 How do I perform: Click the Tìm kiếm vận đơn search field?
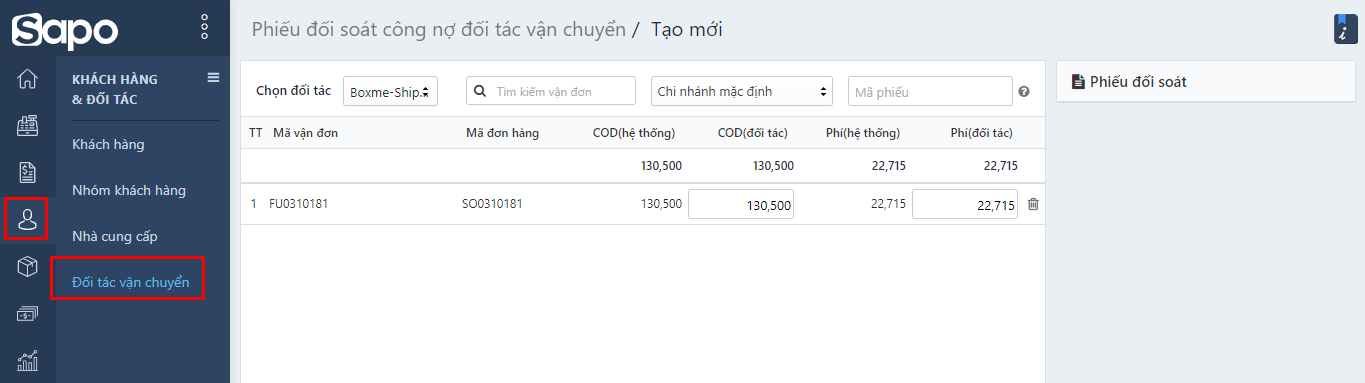click(x=551, y=91)
